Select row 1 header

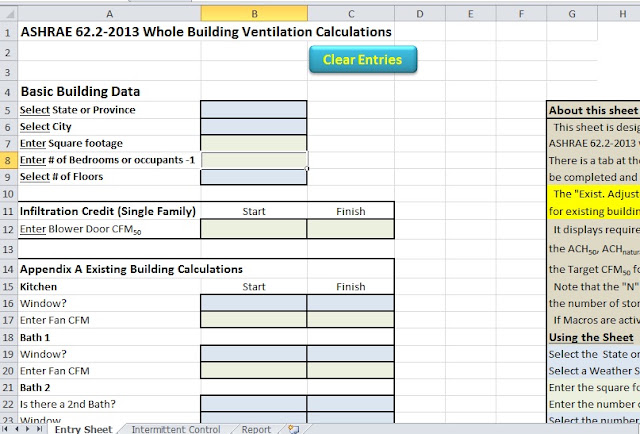[9, 32]
